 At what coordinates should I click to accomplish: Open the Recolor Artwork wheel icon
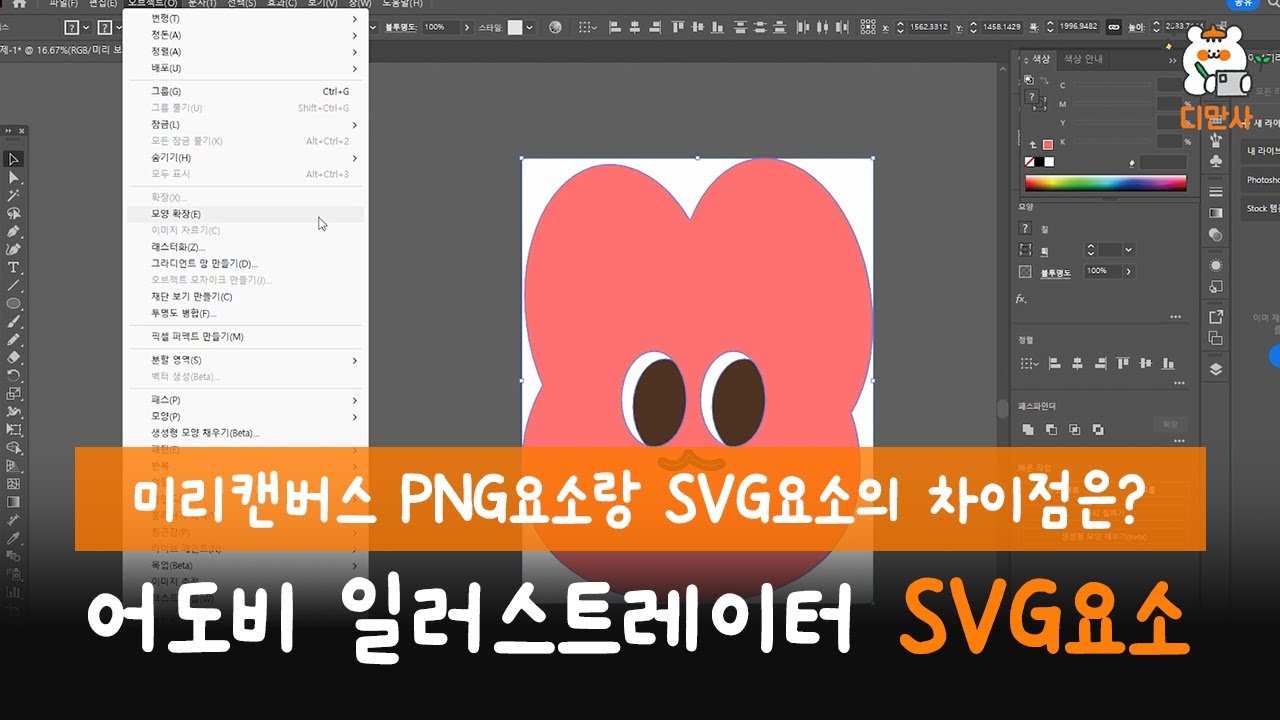click(557, 27)
